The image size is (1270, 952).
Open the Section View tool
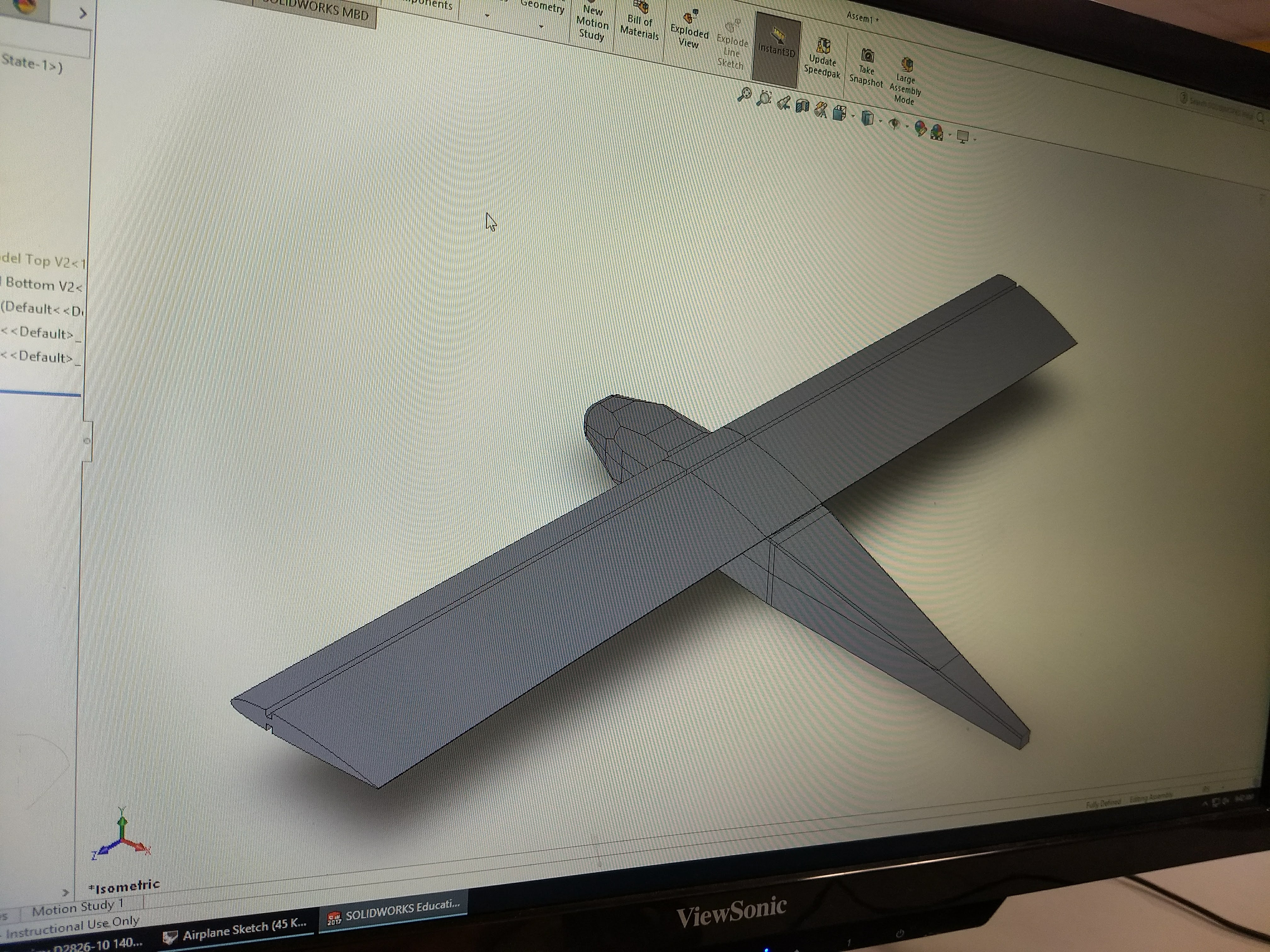coord(802,105)
